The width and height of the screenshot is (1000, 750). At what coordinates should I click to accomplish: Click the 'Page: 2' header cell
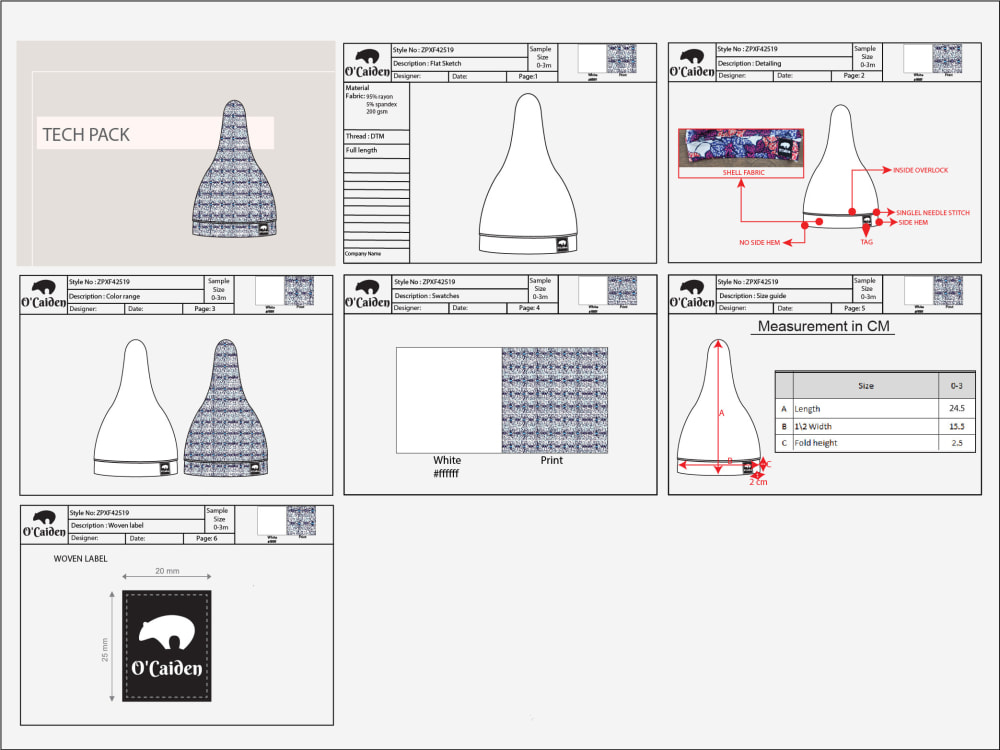tap(857, 76)
